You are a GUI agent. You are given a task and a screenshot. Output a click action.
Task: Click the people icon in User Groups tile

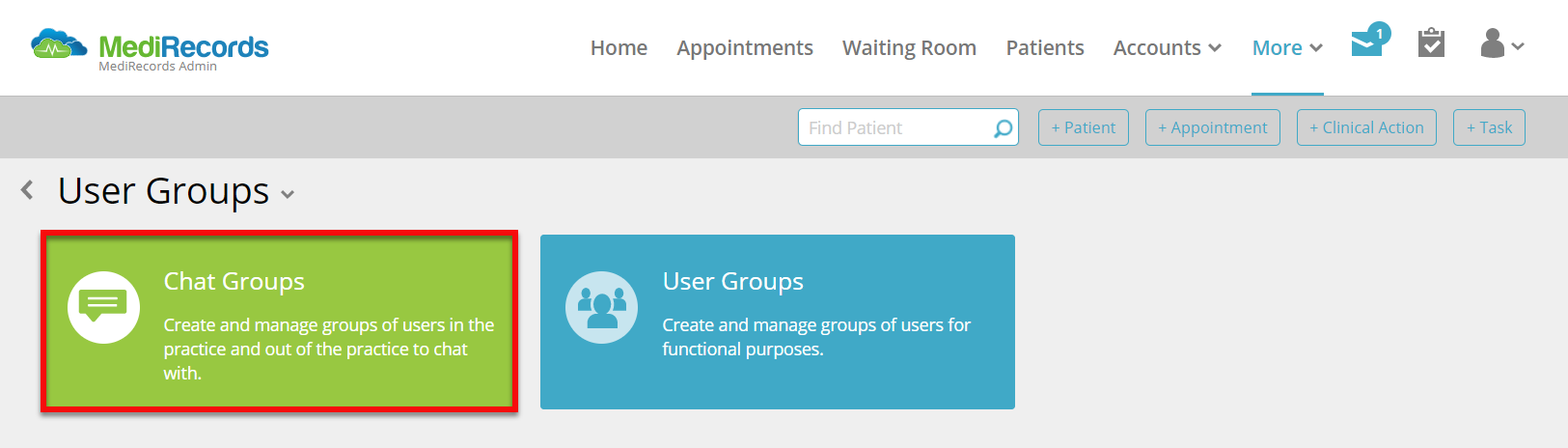tap(601, 307)
